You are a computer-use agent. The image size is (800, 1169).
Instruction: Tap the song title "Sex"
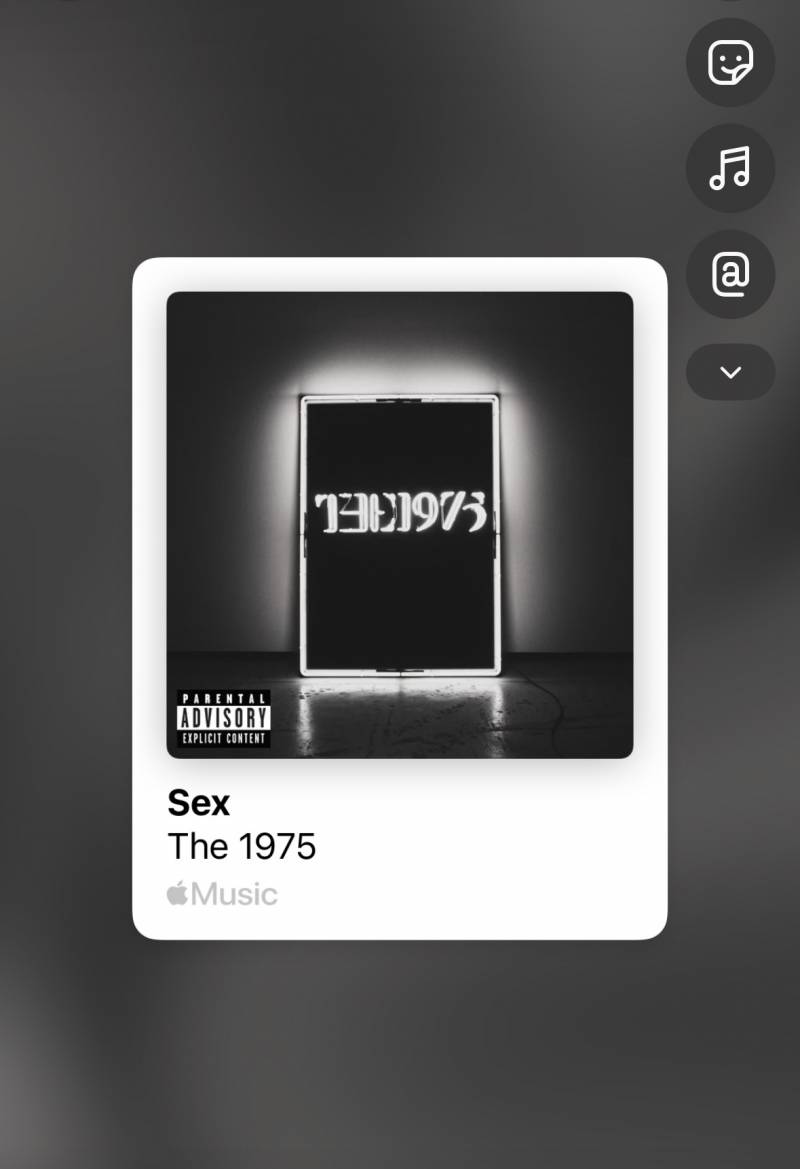(198, 803)
